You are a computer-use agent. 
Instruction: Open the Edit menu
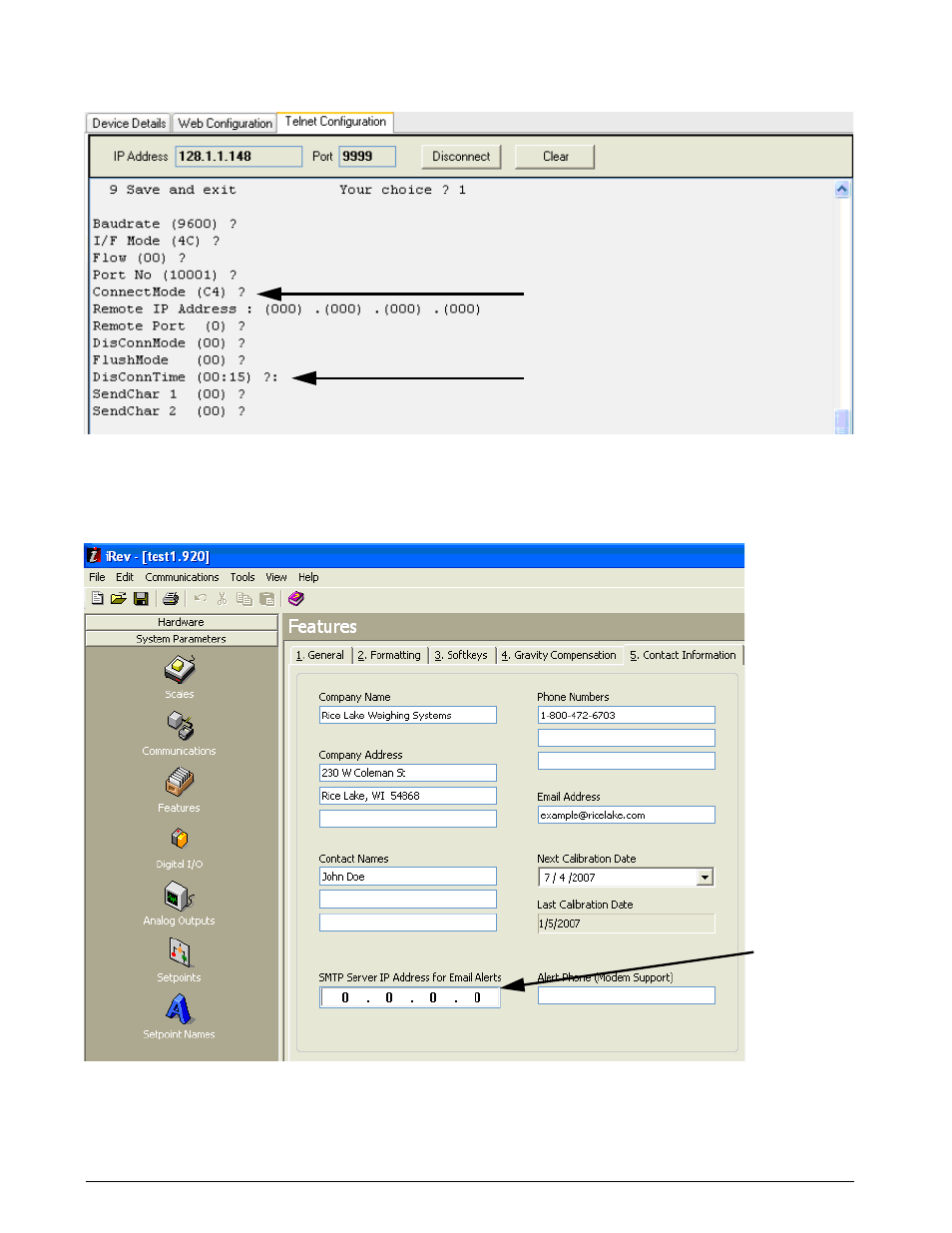coord(125,577)
